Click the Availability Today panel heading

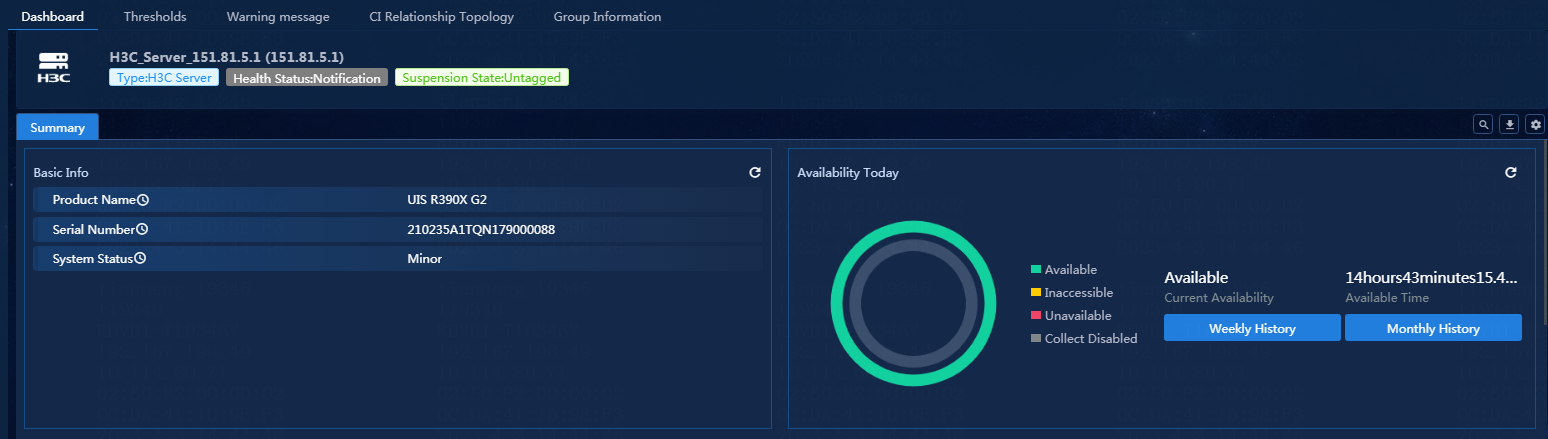[x=848, y=173]
